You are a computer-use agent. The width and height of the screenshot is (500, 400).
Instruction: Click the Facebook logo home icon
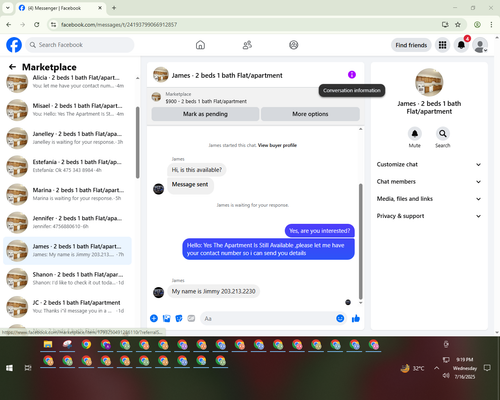(14, 45)
